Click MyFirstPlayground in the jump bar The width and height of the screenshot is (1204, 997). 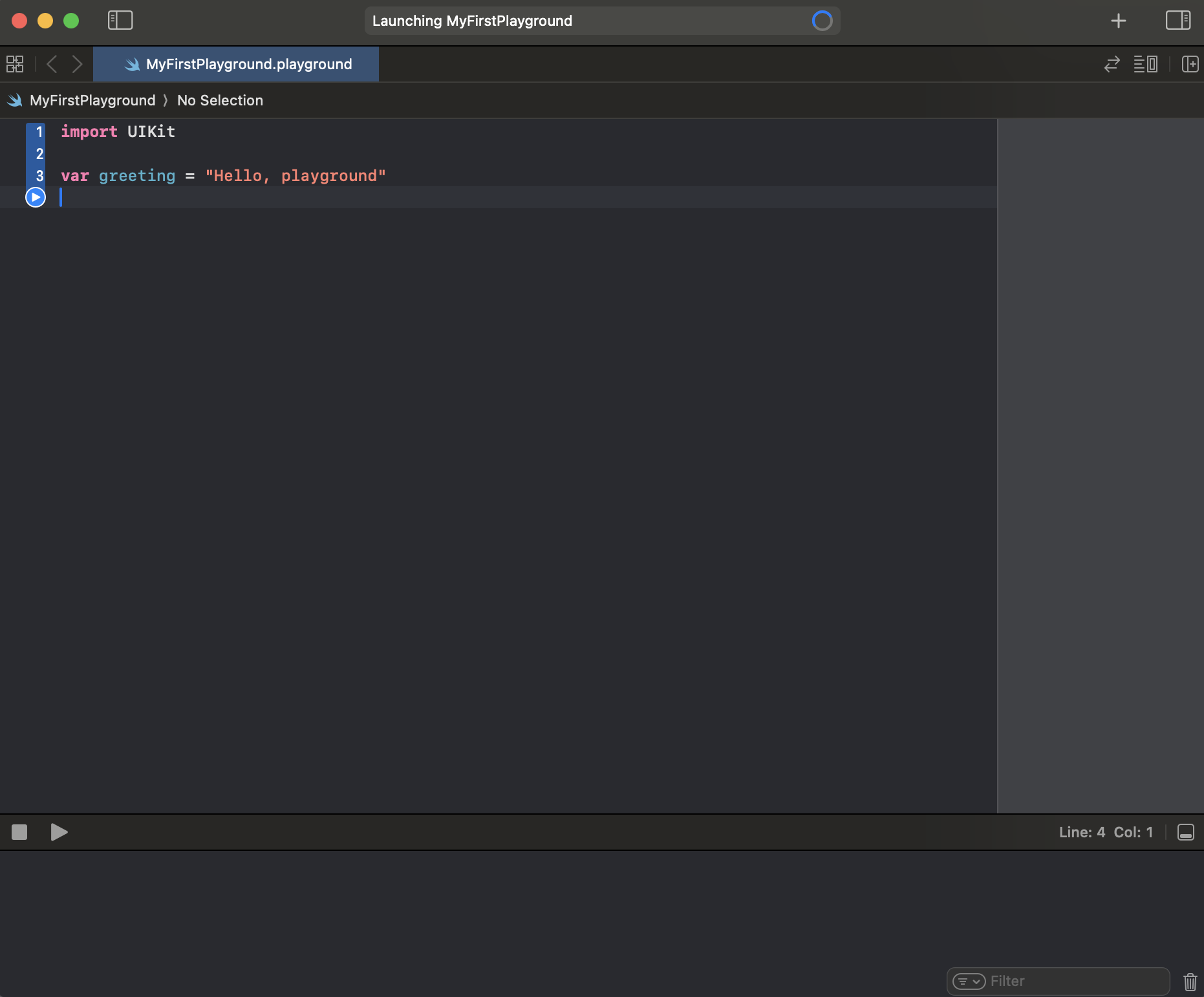click(92, 100)
